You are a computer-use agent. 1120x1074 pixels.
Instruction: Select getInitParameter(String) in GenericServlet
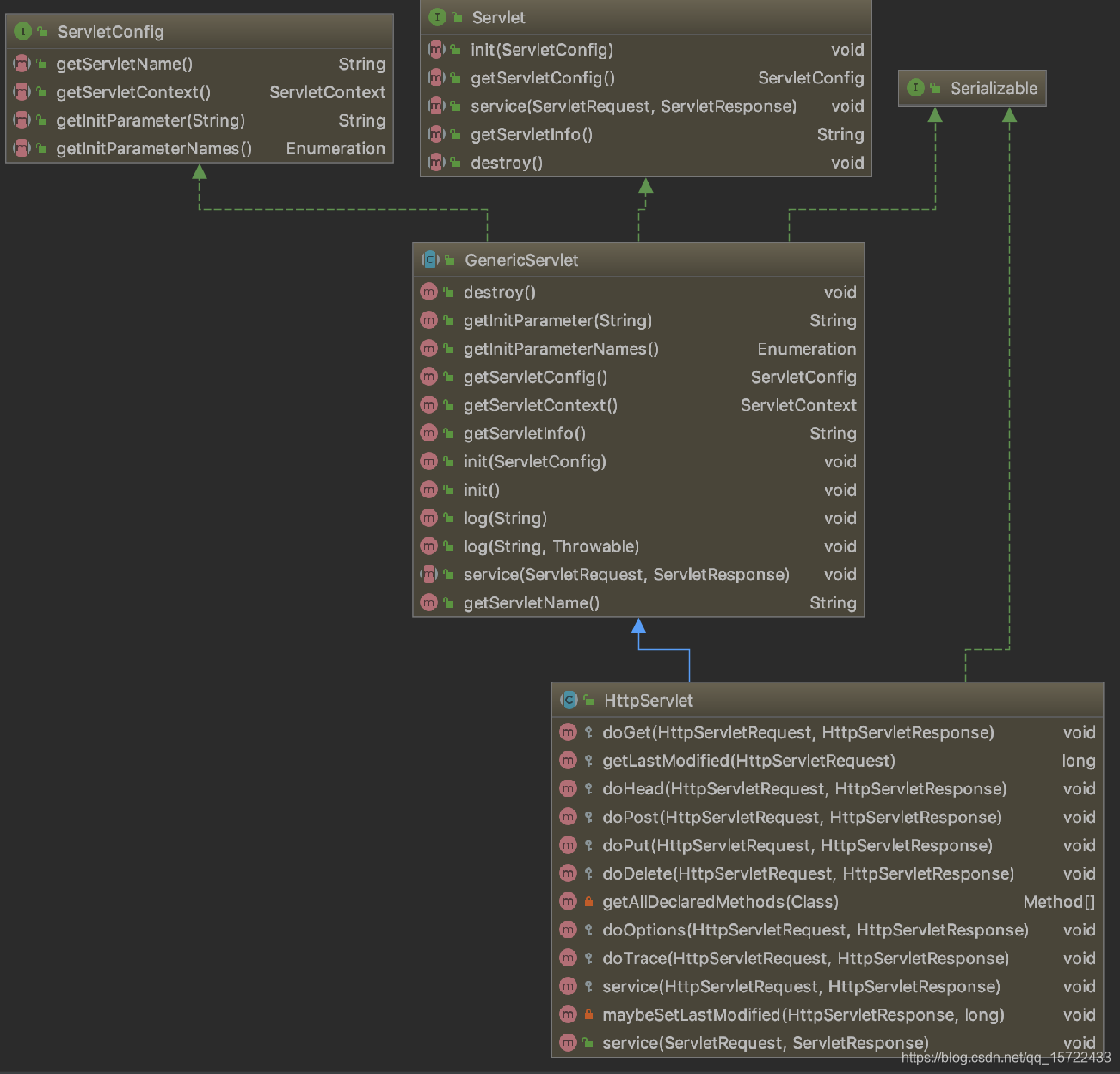557,321
